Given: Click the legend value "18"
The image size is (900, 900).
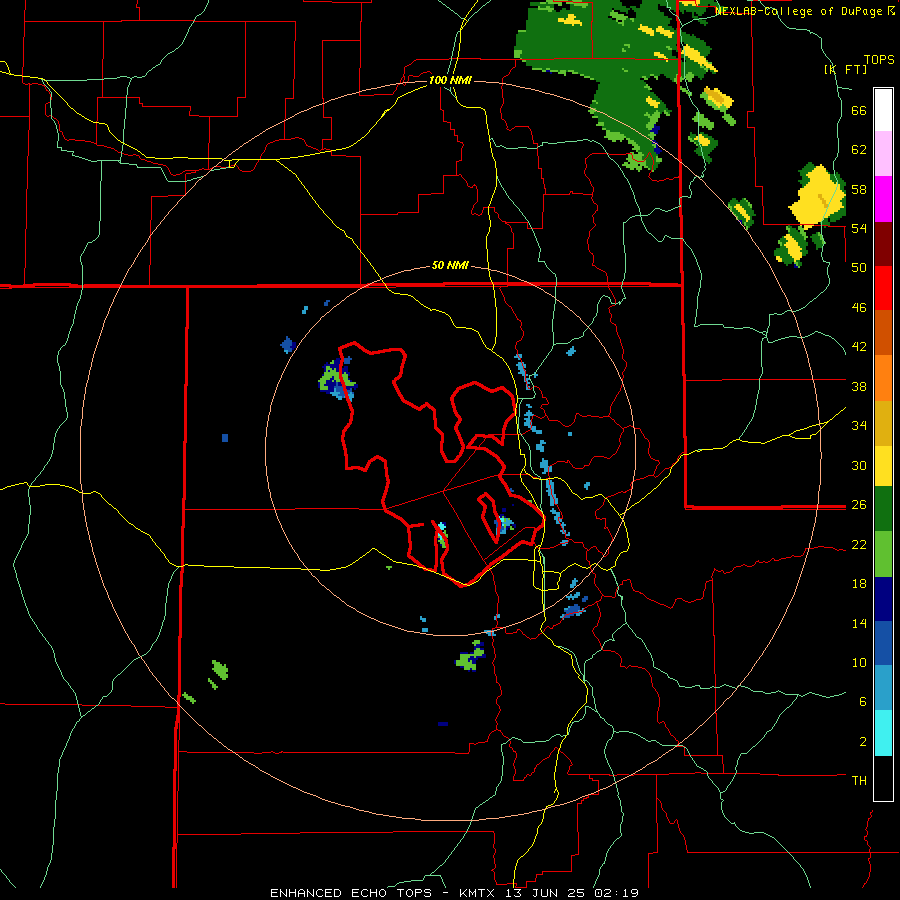Looking at the screenshot, I should coord(859,584).
